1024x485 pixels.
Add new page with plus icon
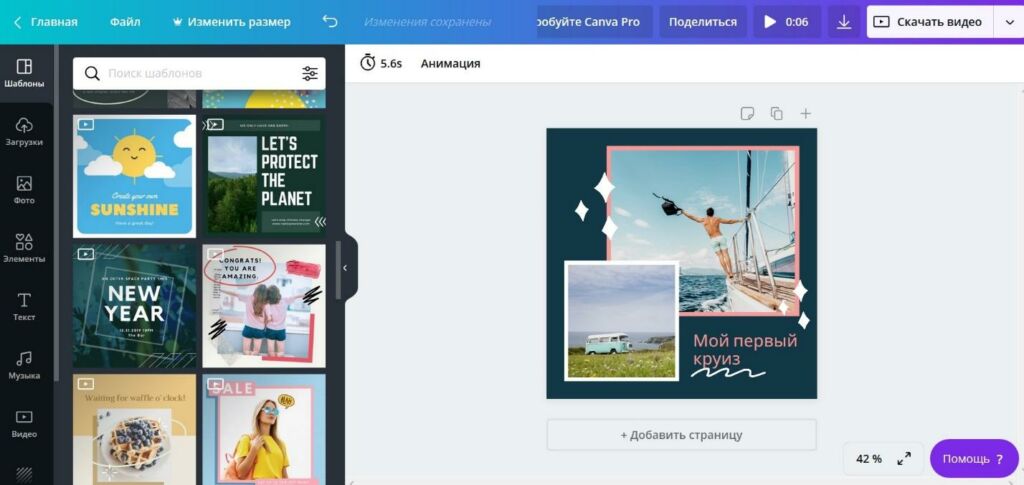[806, 114]
